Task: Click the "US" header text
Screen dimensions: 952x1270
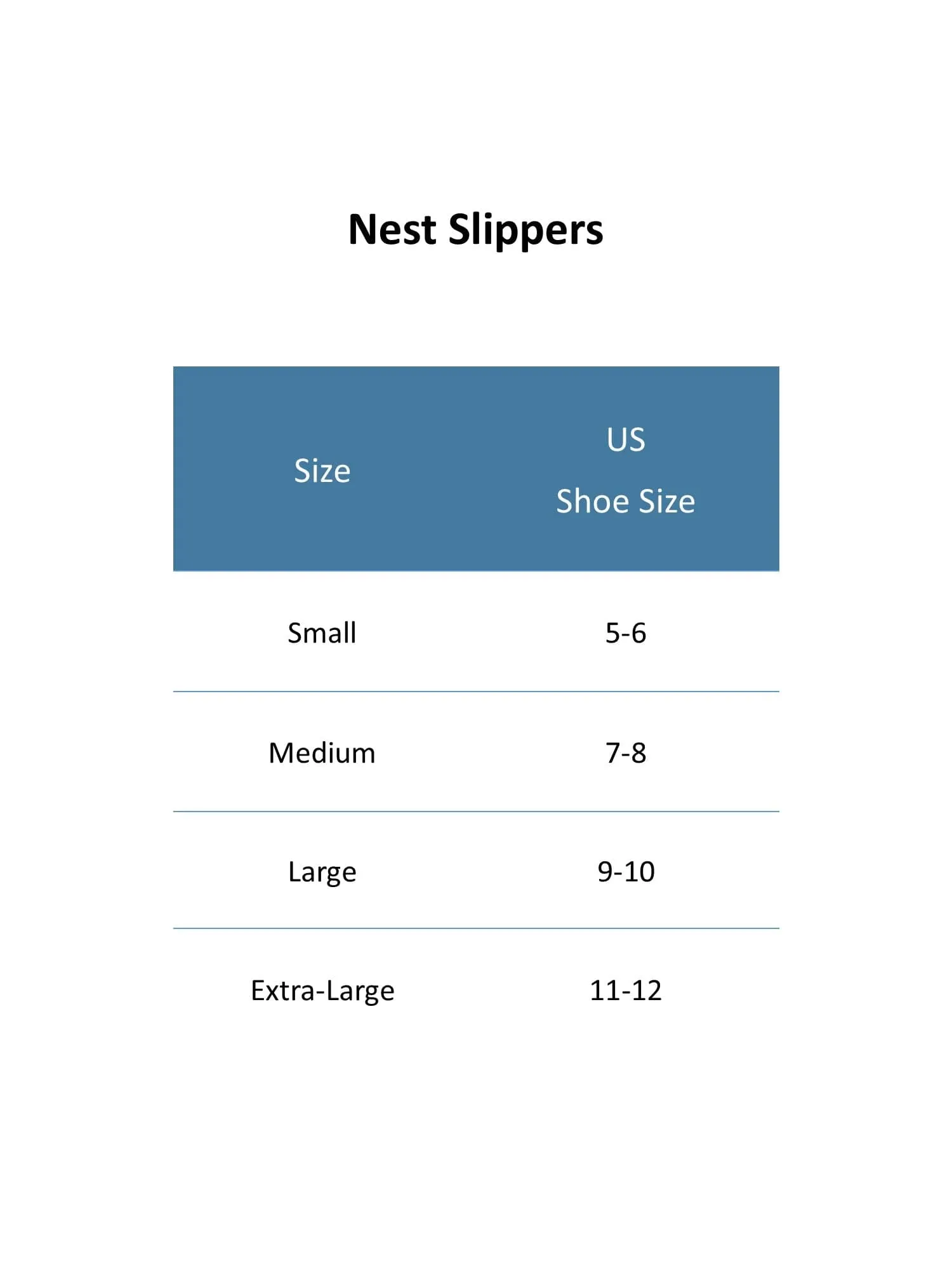Action: click(x=626, y=439)
